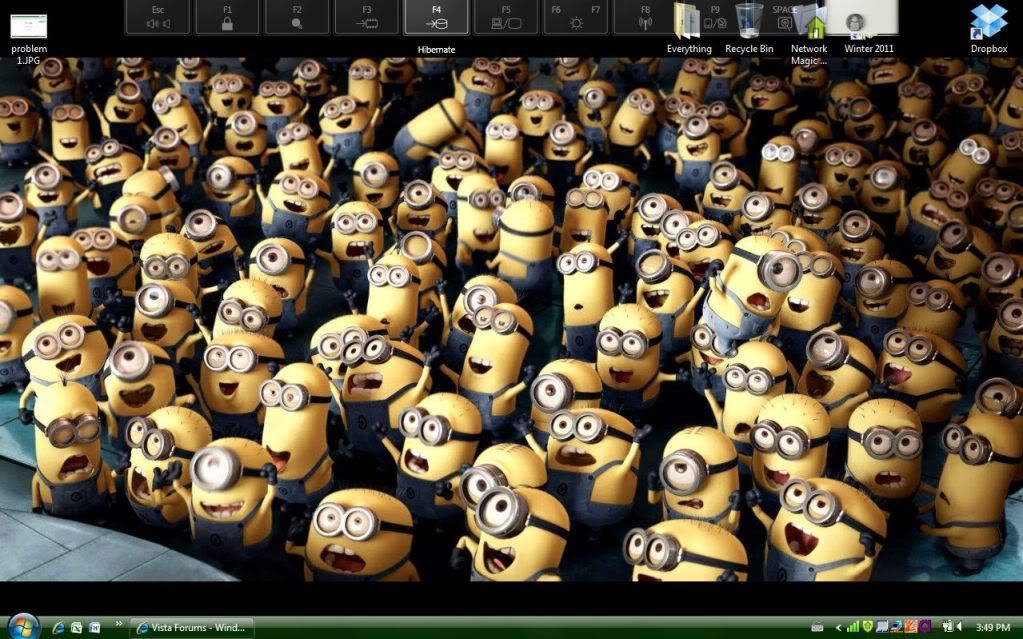Screen dimensions: 1023x639
Task: Open the Recycle Bin
Action: pos(749,29)
